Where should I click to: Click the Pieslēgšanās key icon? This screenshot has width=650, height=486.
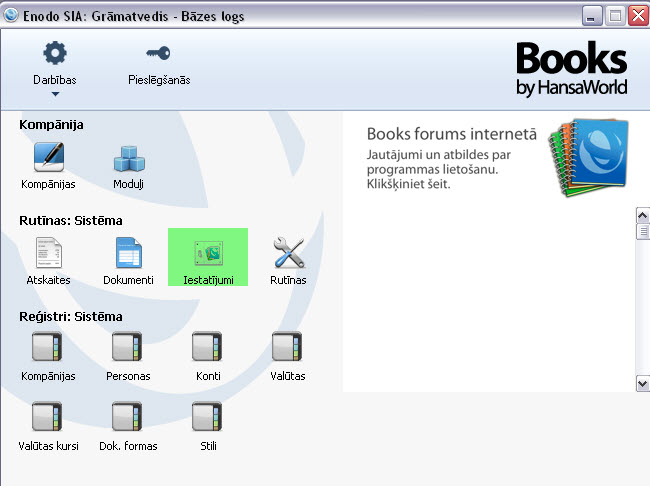click(158, 53)
